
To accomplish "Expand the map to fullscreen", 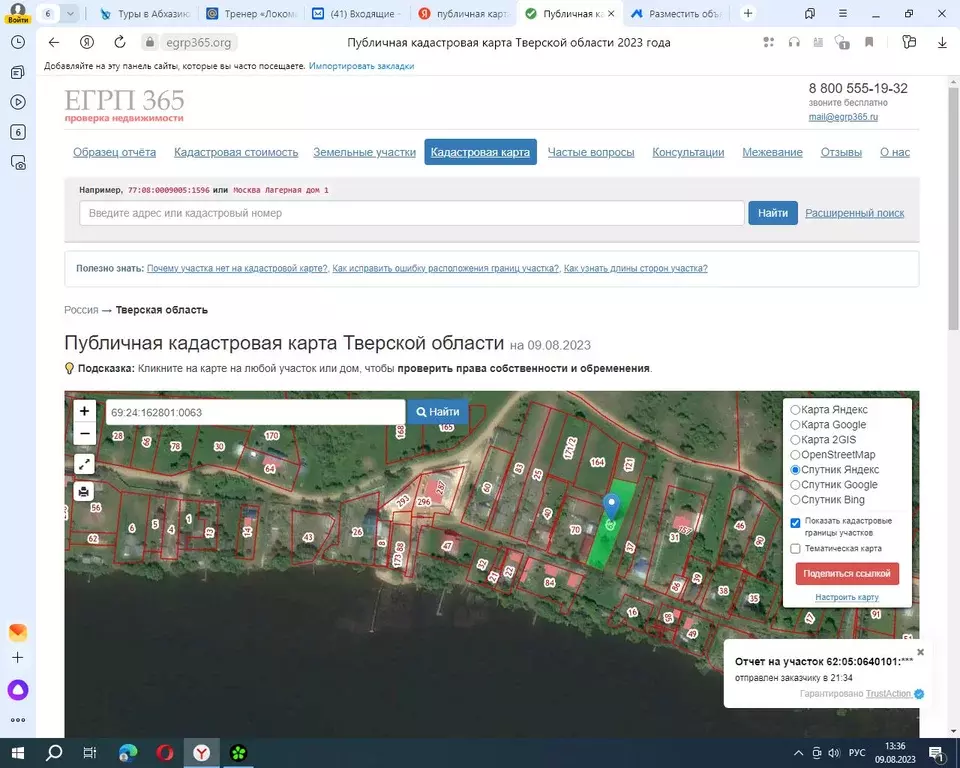I will tap(85, 464).
